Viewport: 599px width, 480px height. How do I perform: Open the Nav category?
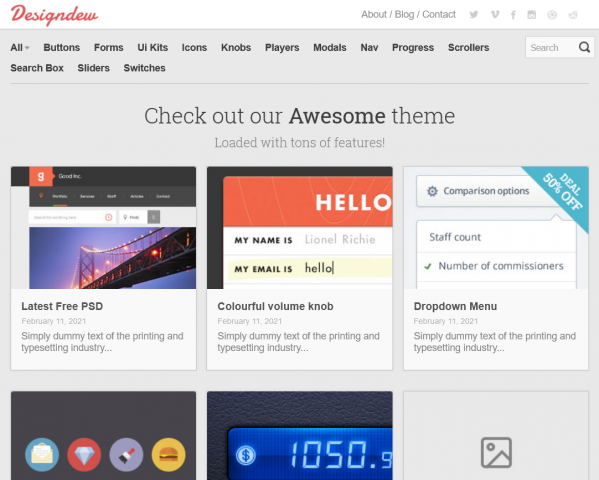point(369,47)
